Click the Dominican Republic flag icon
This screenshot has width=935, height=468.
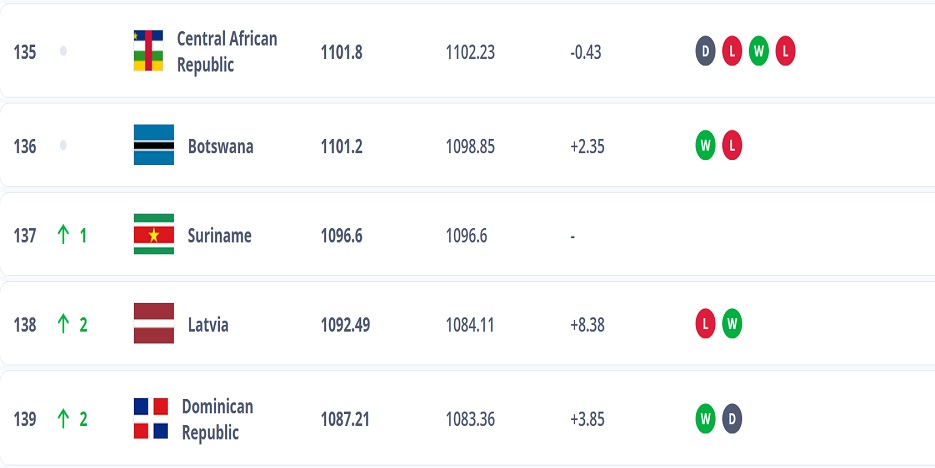pos(150,419)
